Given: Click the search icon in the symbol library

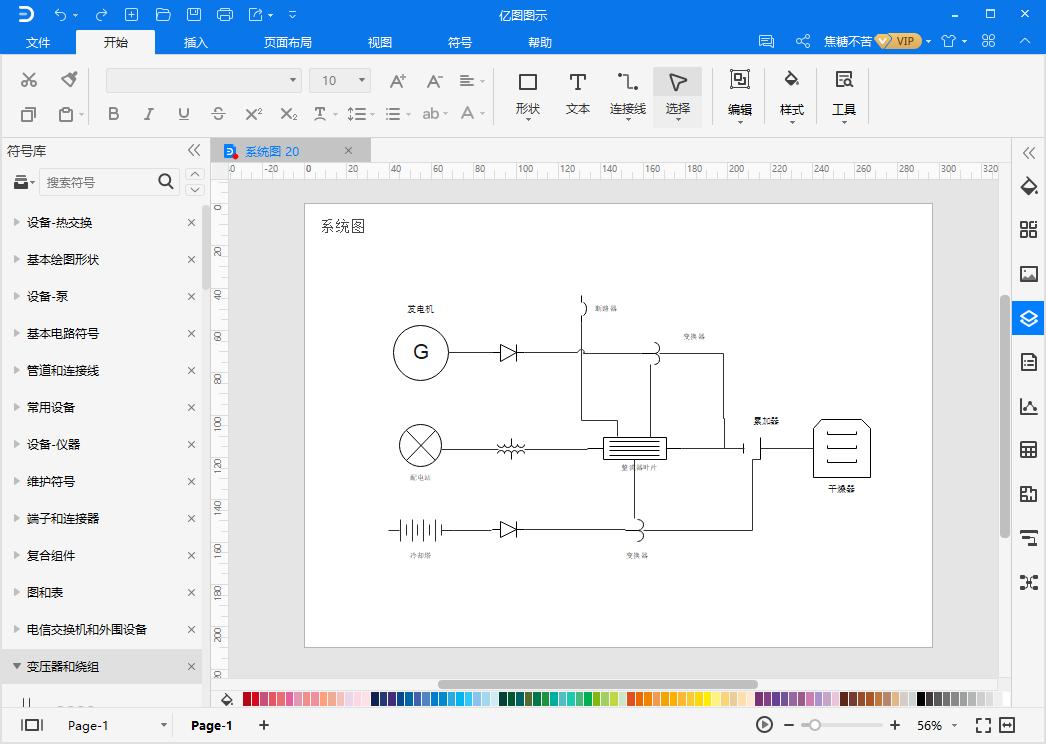Looking at the screenshot, I should (x=166, y=182).
